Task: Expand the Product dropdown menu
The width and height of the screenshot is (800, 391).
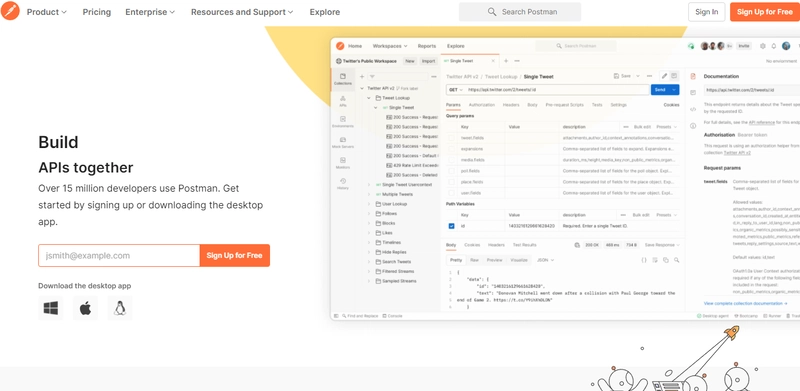Action: pos(47,12)
